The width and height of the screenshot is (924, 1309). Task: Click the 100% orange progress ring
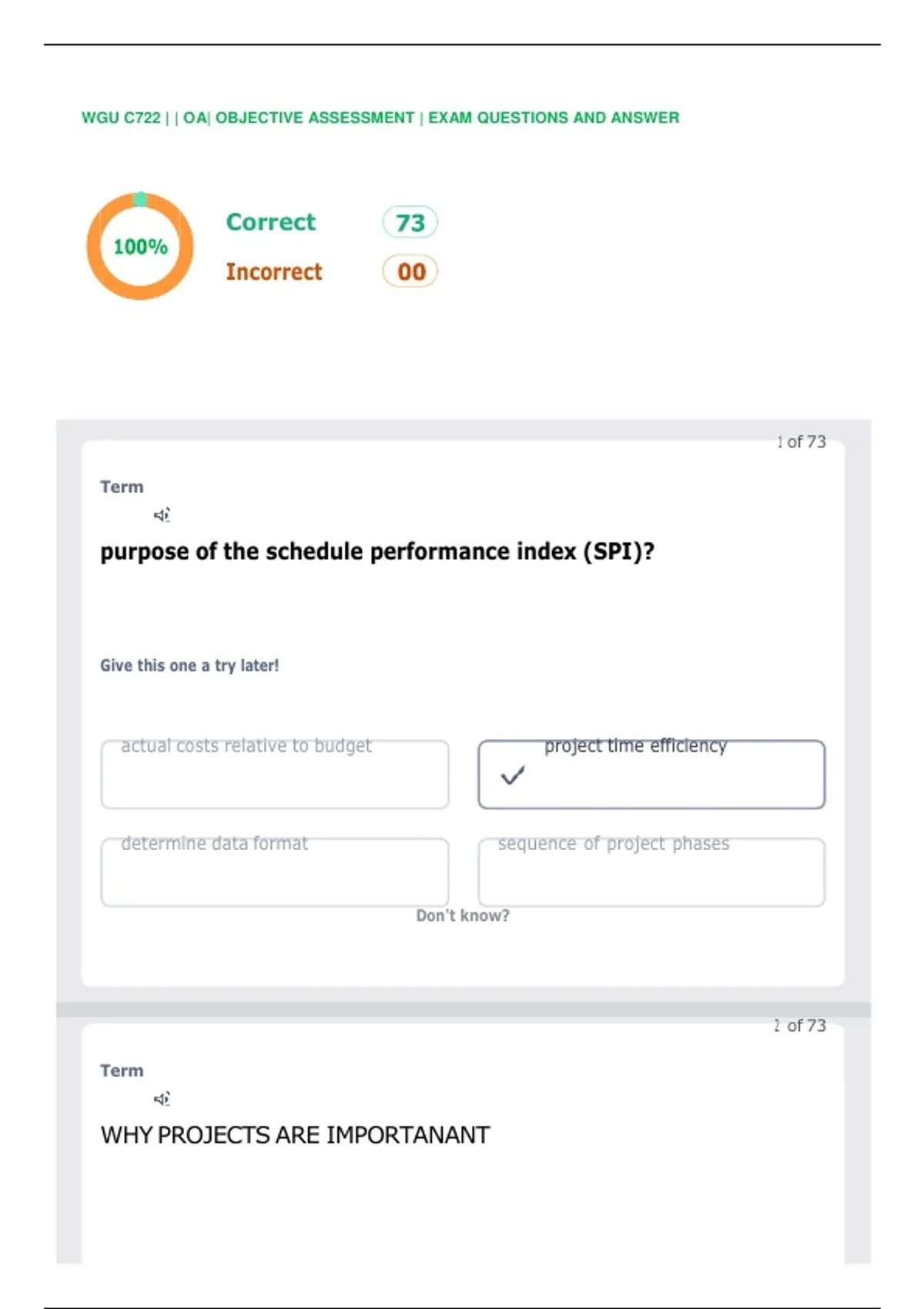coord(140,246)
